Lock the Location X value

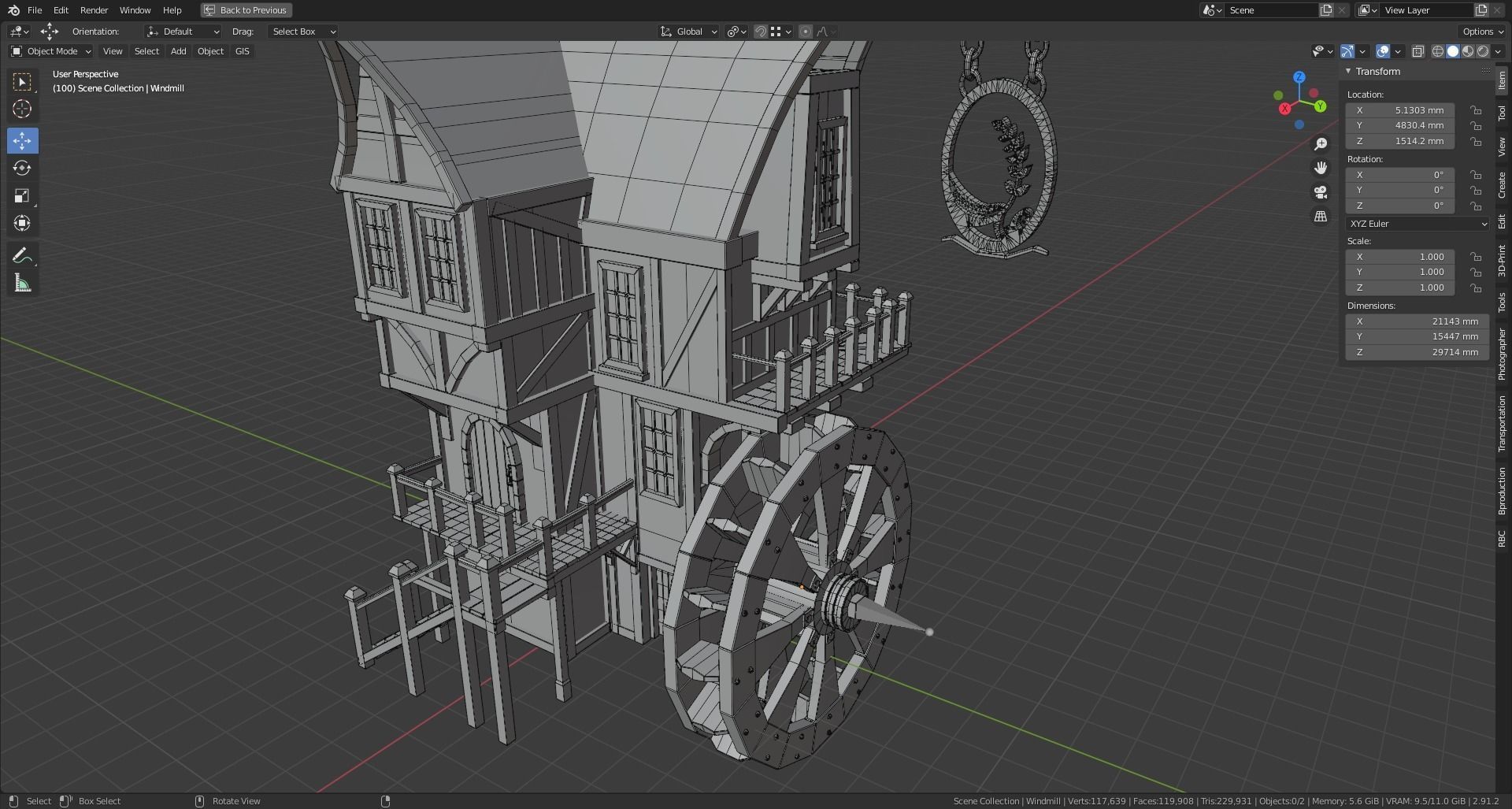pos(1476,110)
